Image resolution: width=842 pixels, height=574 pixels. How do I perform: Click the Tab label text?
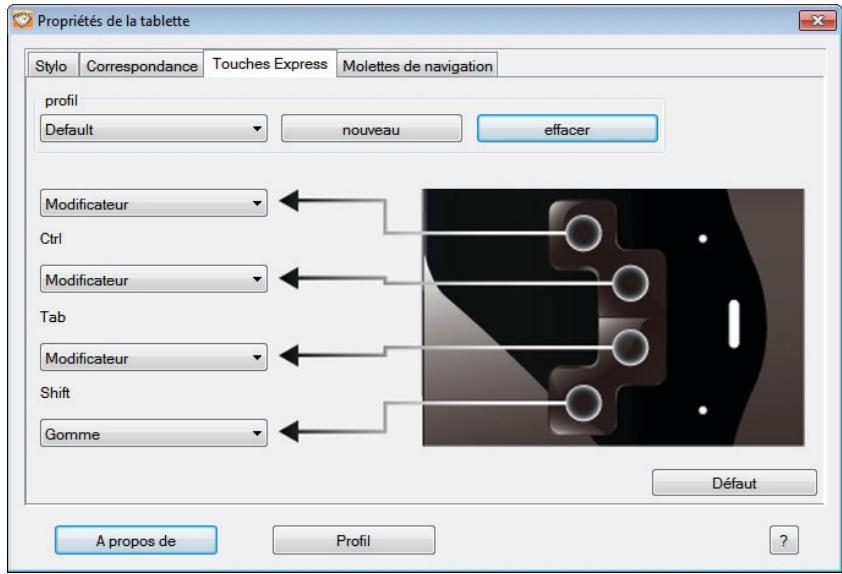coord(53,317)
